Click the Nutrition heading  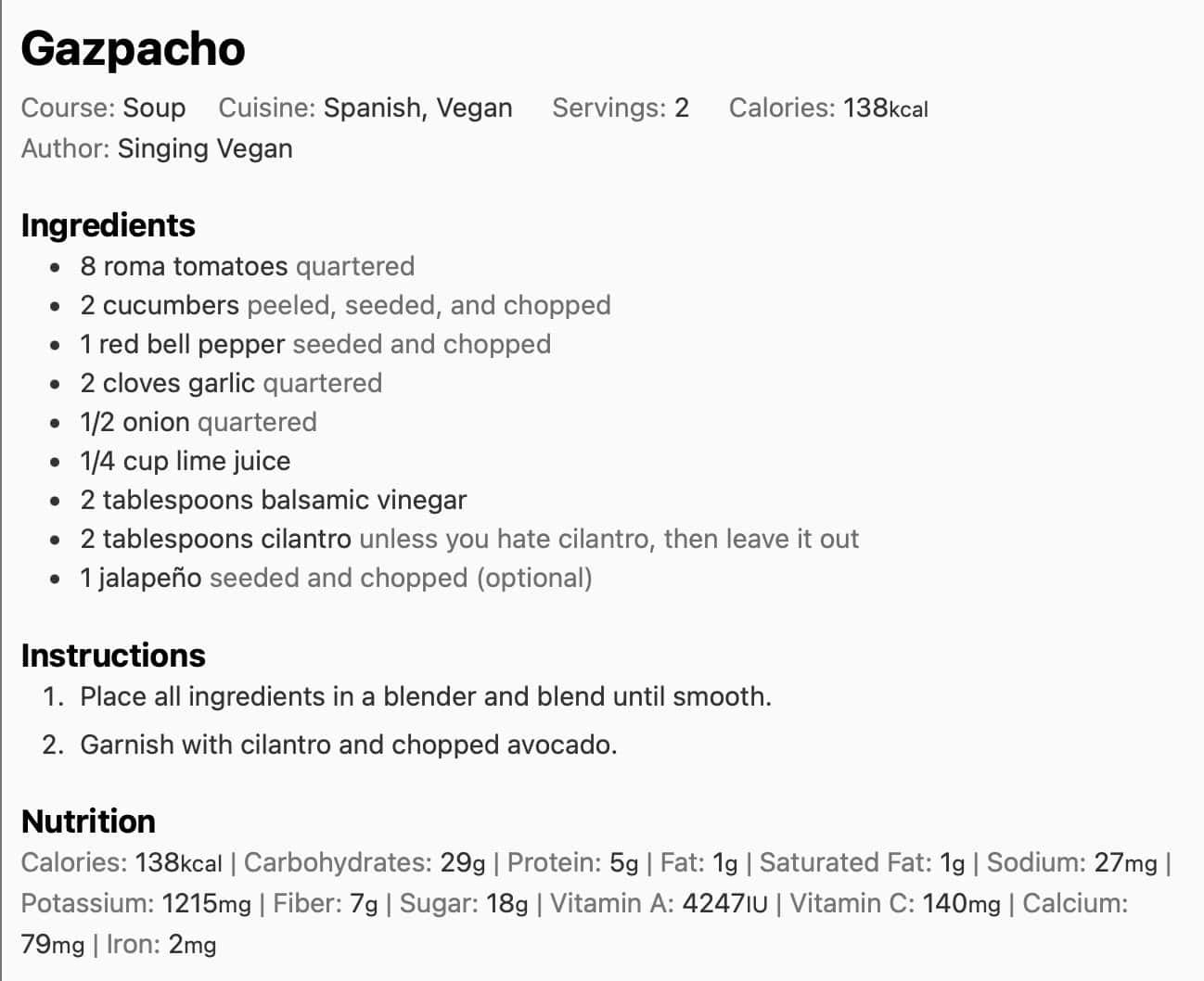[88, 822]
